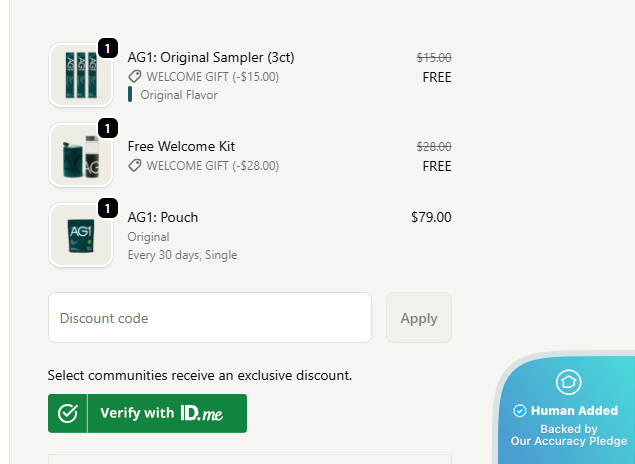Click the AG1 Original Sampler product thumbnail

pos(80,75)
